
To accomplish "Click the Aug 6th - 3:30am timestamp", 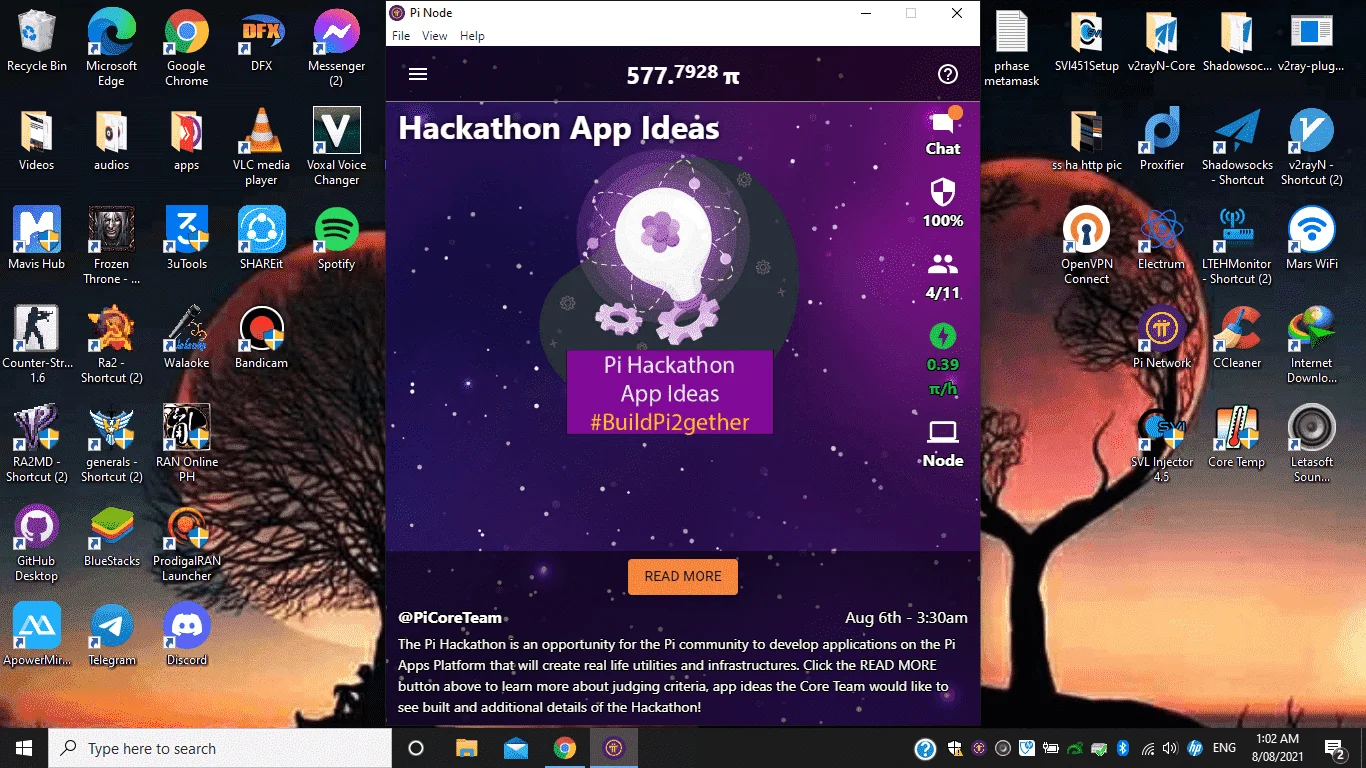I will coord(906,617).
